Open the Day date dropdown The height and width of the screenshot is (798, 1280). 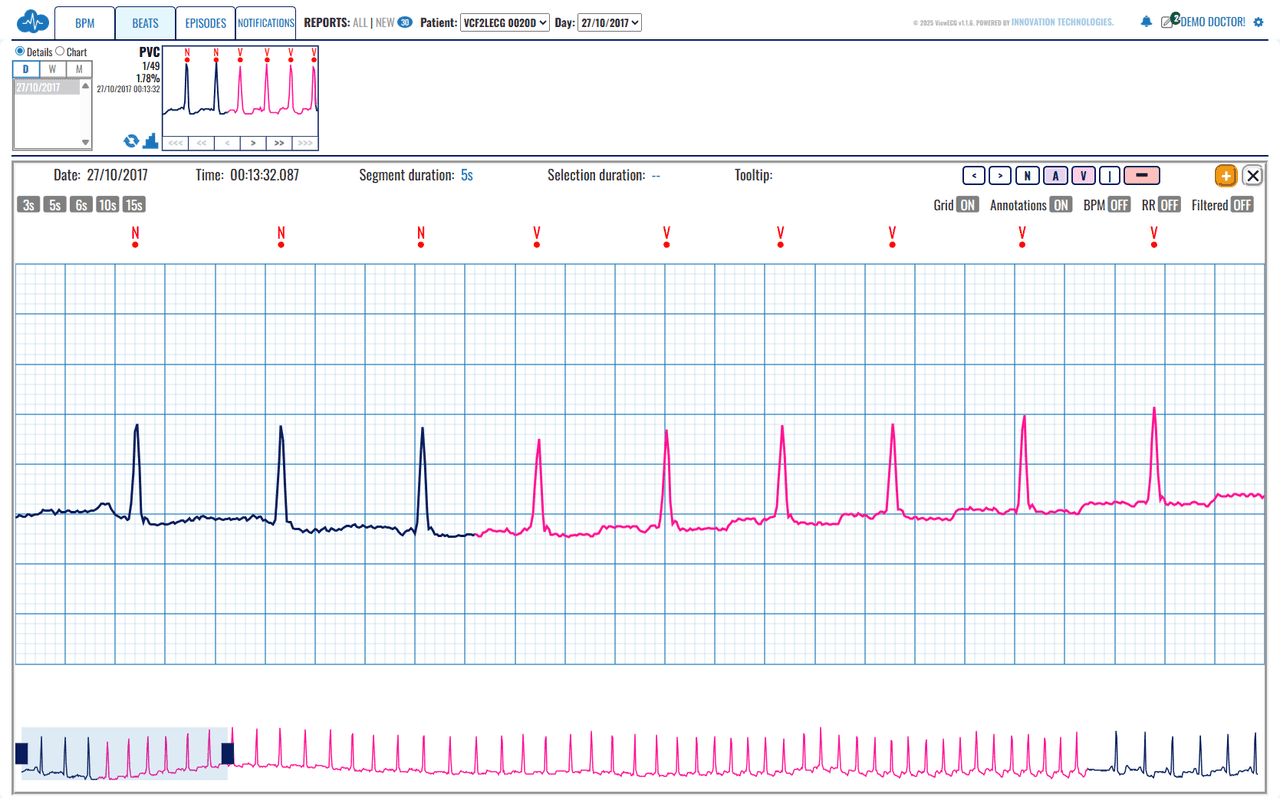click(610, 20)
